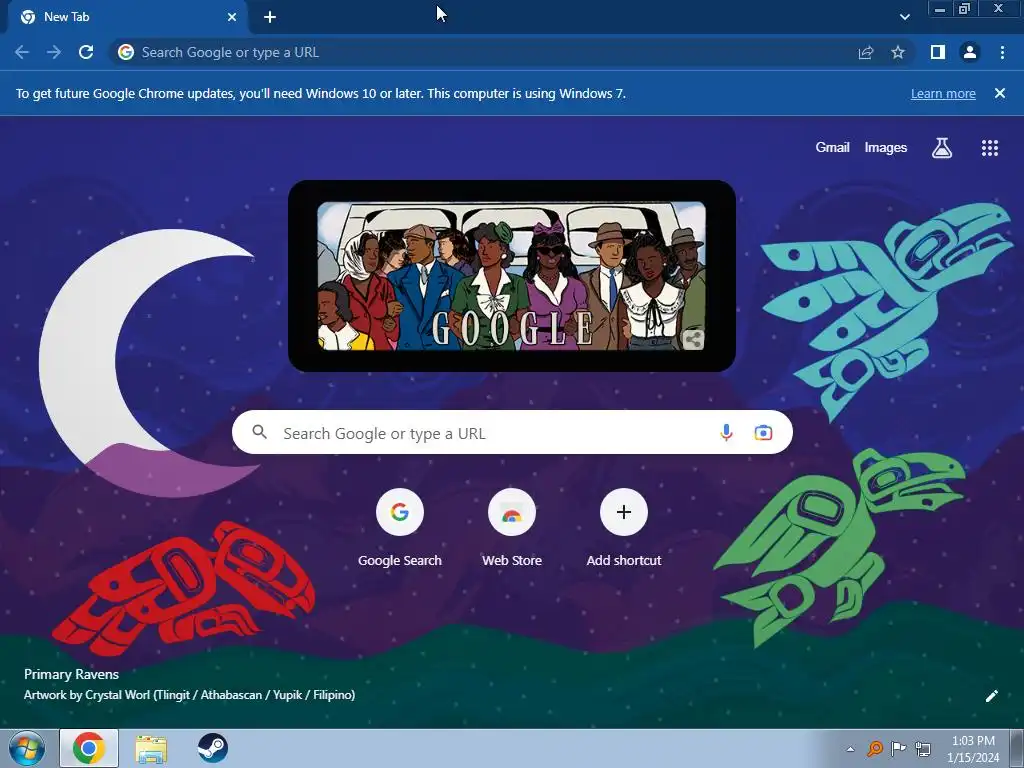
Task: Open Search Labs flask icon
Action: (x=942, y=148)
